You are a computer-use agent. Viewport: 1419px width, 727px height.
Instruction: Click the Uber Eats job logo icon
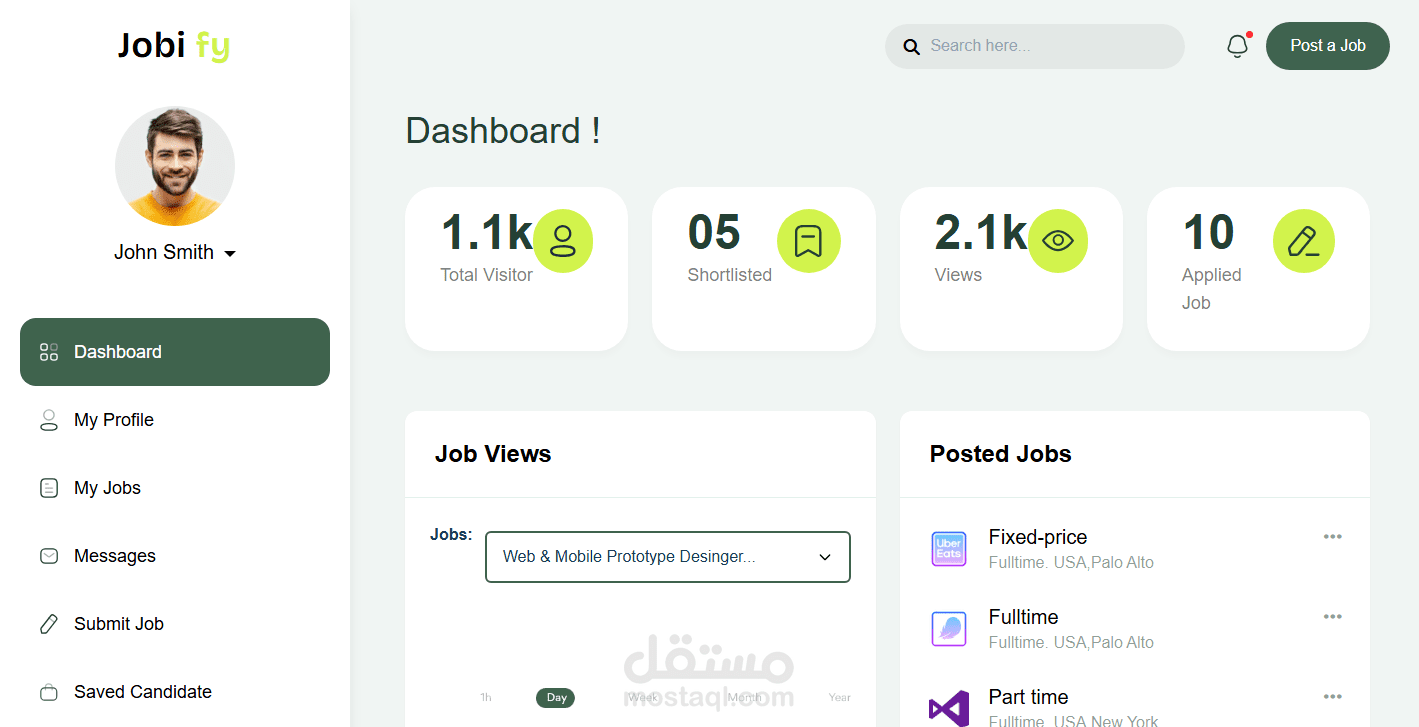click(x=948, y=548)
